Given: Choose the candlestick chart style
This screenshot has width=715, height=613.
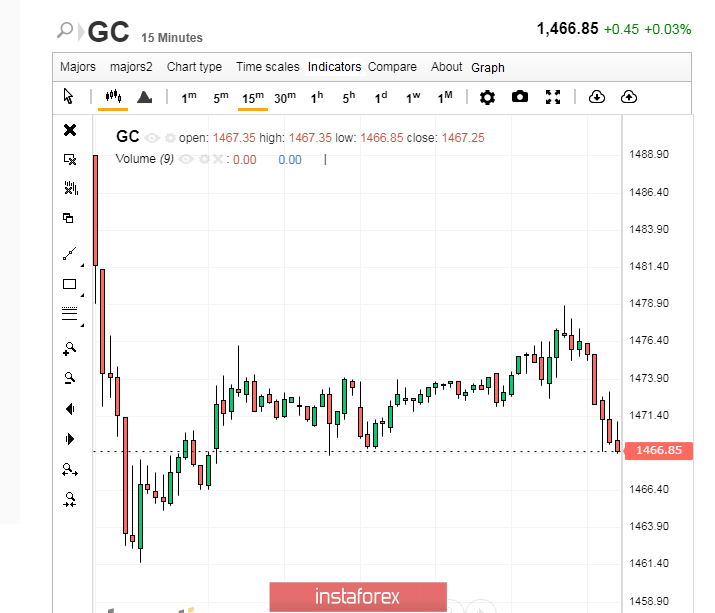Looking at the screenshot, I should [113, 96].
